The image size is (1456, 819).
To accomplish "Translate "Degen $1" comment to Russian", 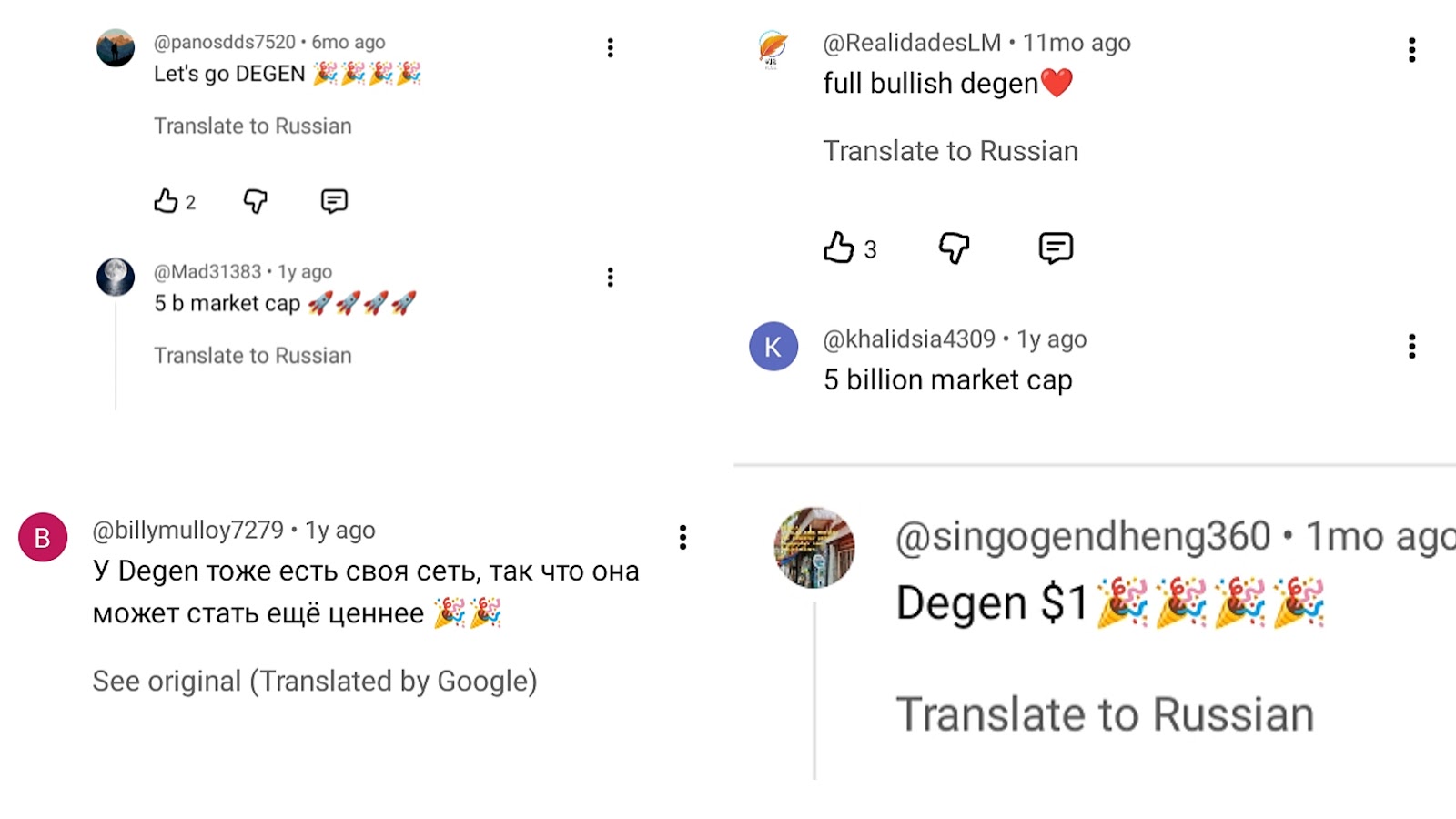I will point(1105,714).
